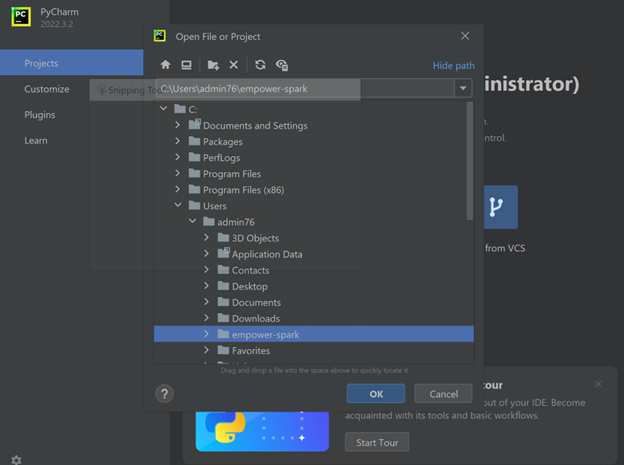Open the settings gear in the Welcome window
The height and width of the screenshot is (465, 624).
coord(16,460)
